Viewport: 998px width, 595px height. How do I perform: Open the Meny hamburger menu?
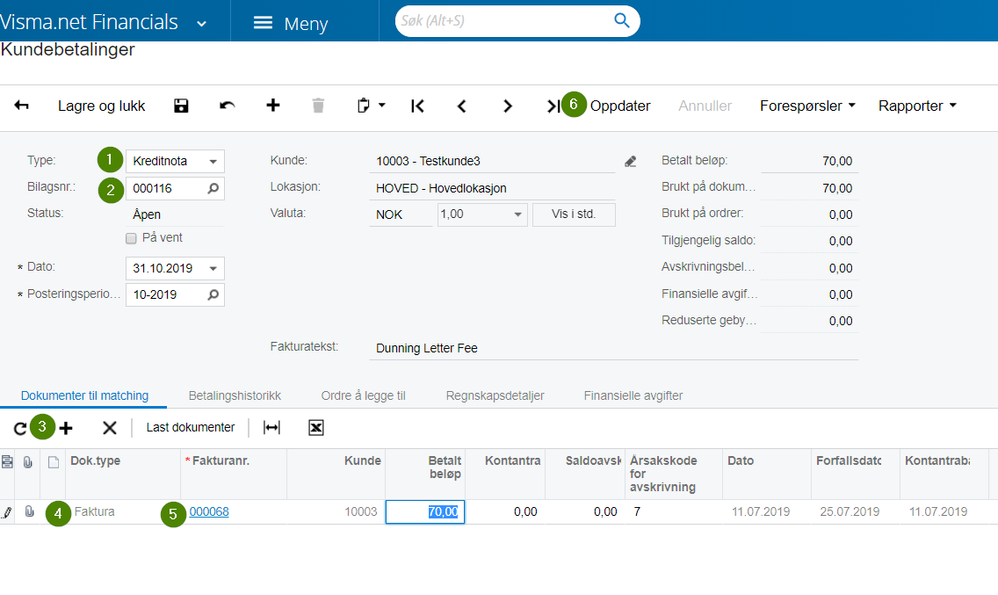(291, 24)
